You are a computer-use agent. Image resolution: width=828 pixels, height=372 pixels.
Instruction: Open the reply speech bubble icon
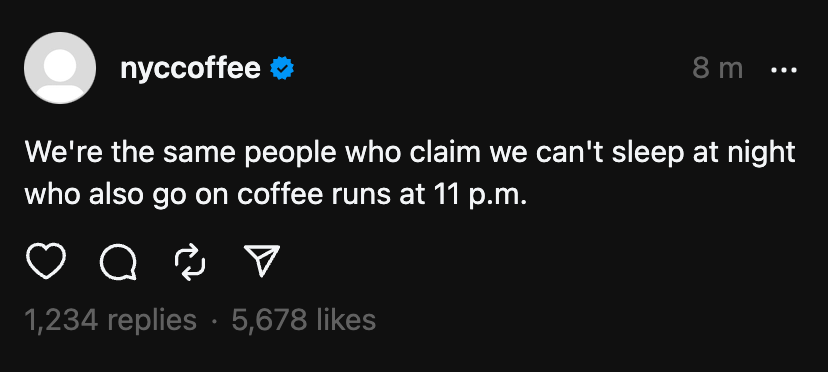click(x=118, y=262)
